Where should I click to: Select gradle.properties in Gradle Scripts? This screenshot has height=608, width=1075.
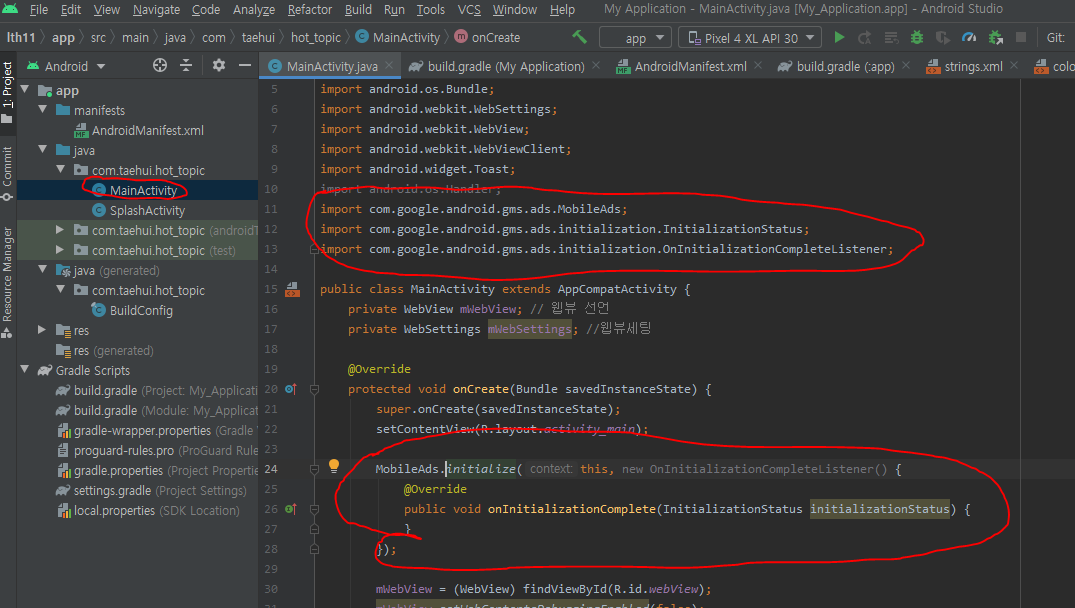tap(119, 471)
